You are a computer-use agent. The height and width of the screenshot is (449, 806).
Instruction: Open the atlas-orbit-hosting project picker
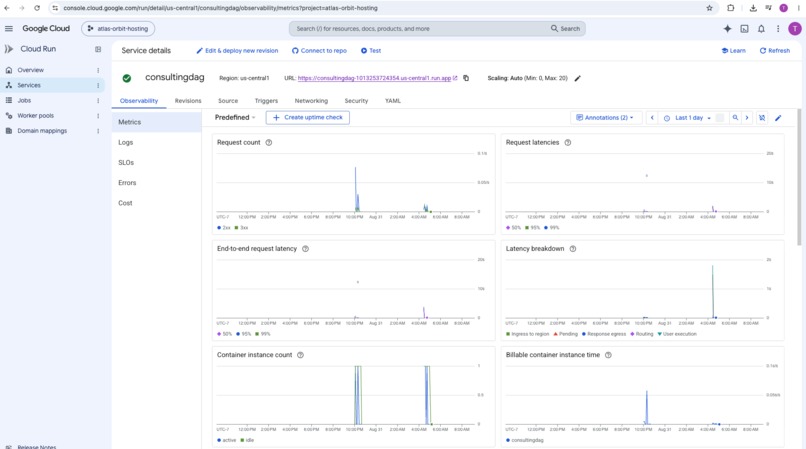click(x=118, y=29)
